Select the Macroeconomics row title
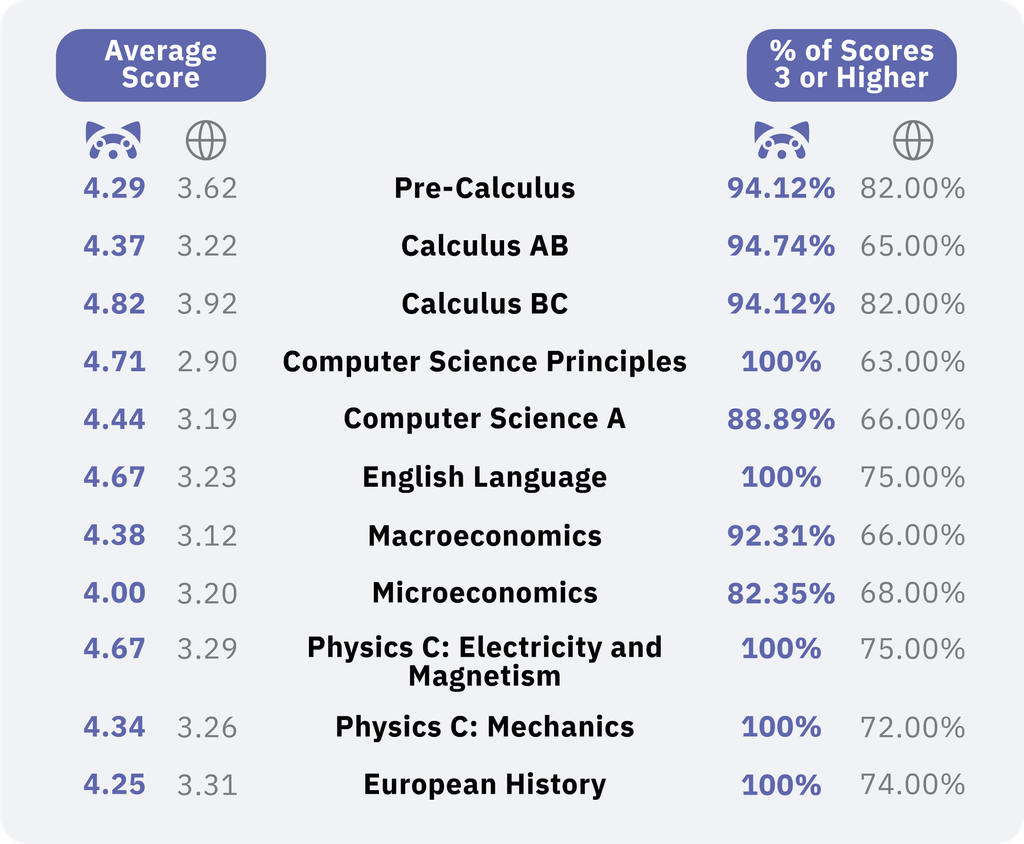 pos(485,536)
